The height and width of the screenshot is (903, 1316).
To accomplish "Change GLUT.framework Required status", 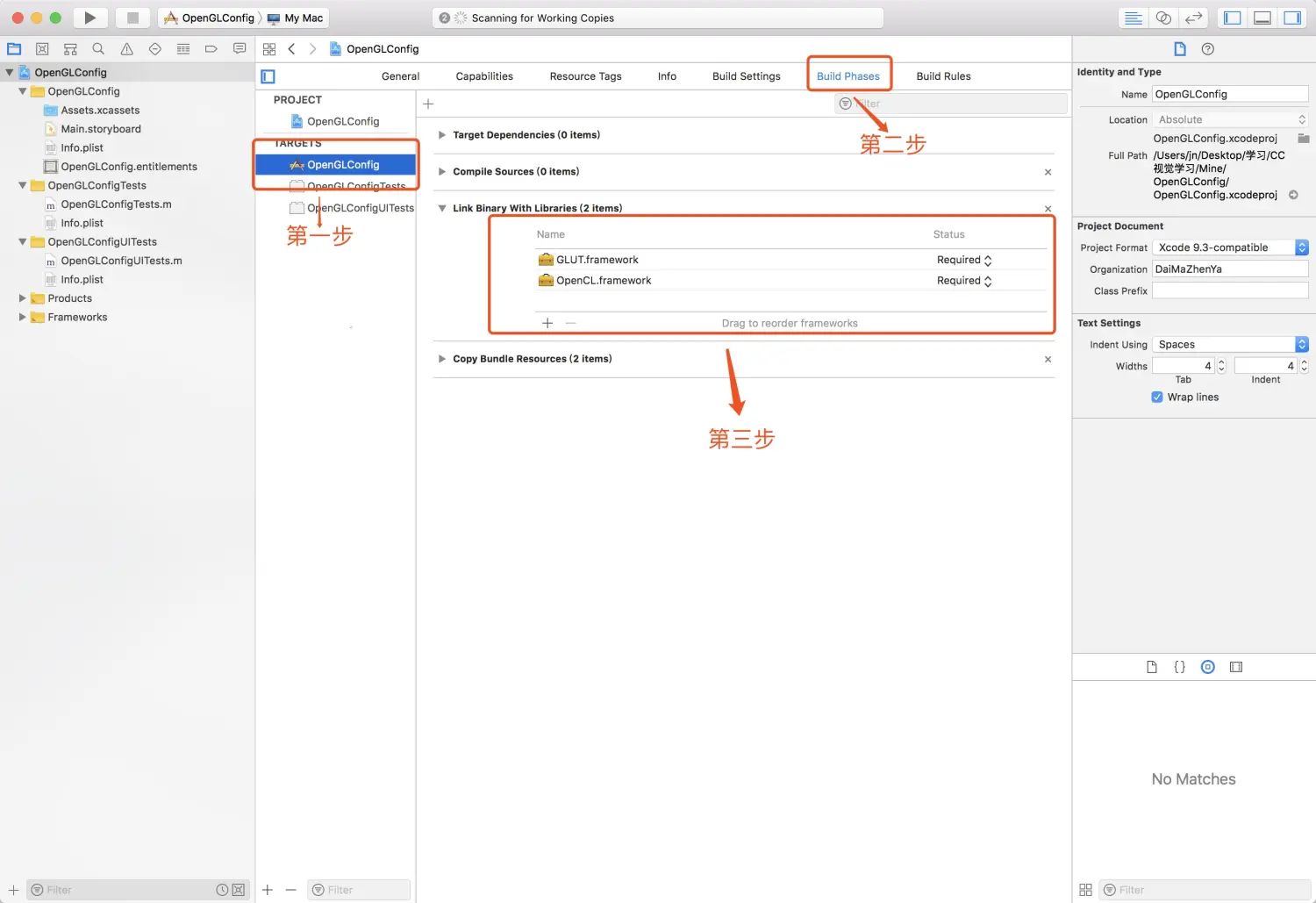I will click(x=964, y=261).
